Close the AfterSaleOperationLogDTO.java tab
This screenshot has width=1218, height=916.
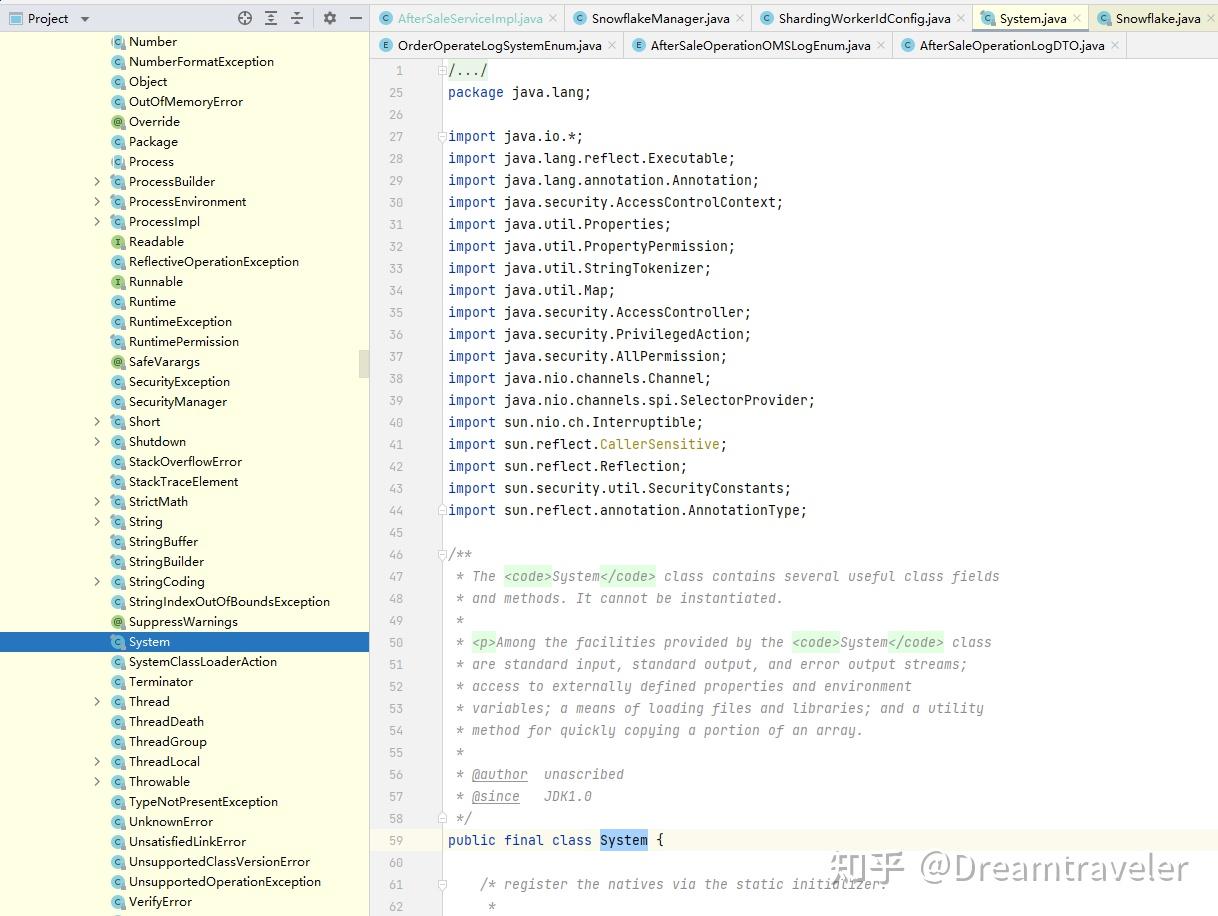click(x=1115, y=45)
